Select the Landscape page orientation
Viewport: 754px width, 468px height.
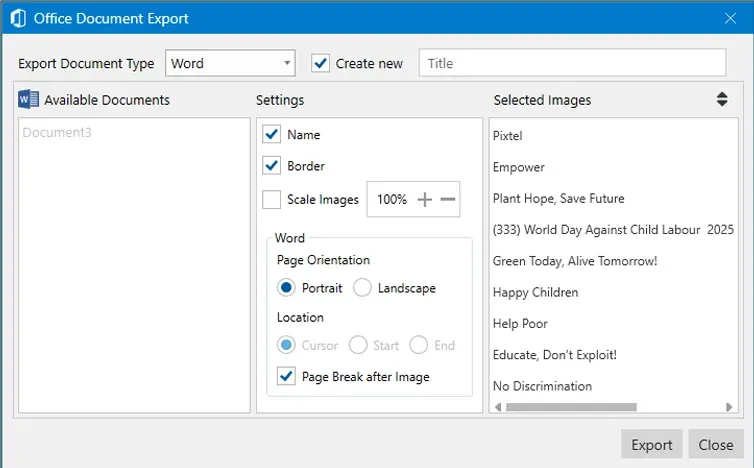click(x=362, y=288)
